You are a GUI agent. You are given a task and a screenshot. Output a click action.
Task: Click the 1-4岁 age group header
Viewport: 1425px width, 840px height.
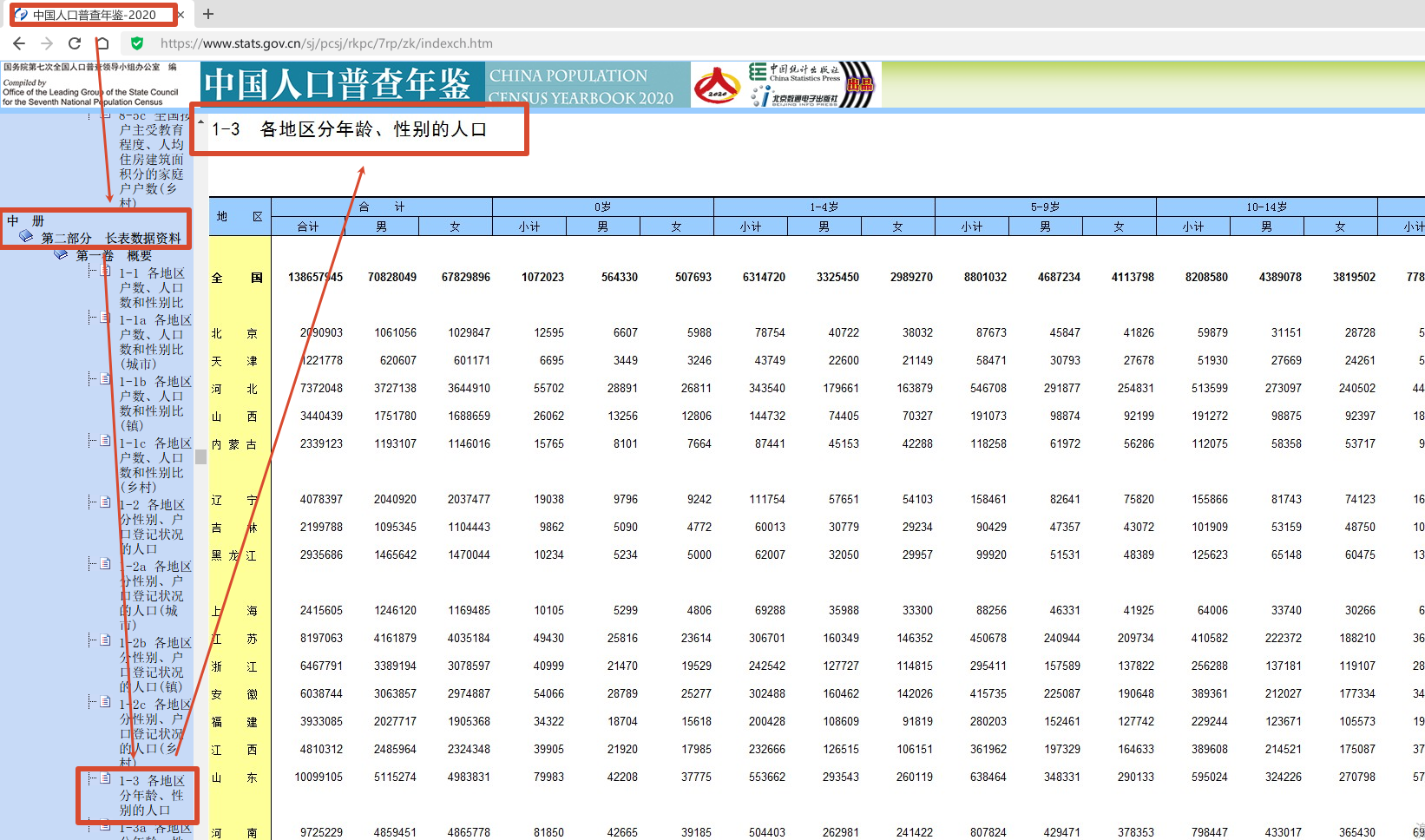(824, 207)
